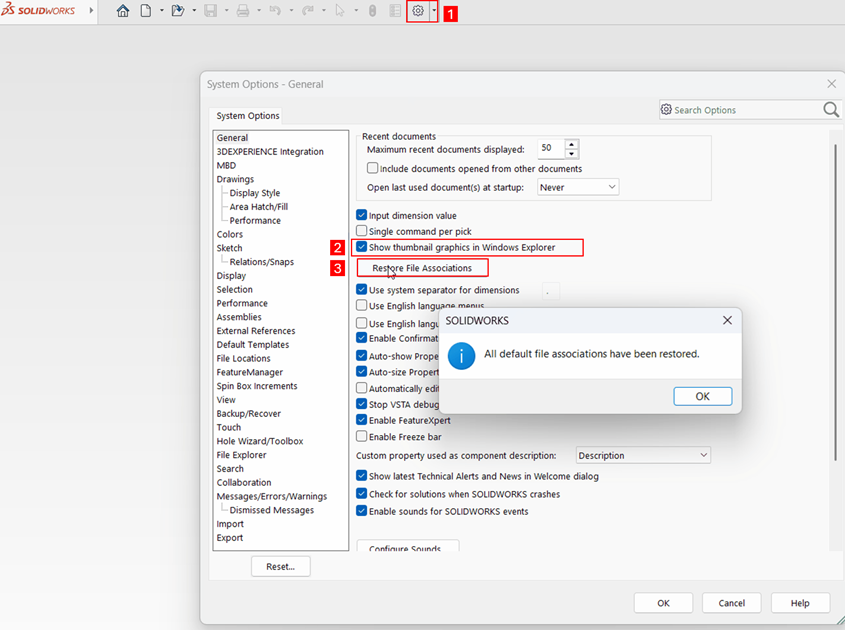The height and width of the screenshot is (630, 845).
Task: Expand the custom property 'Description' dropdown
Action: pyautogui.click(x=643, y=455)
